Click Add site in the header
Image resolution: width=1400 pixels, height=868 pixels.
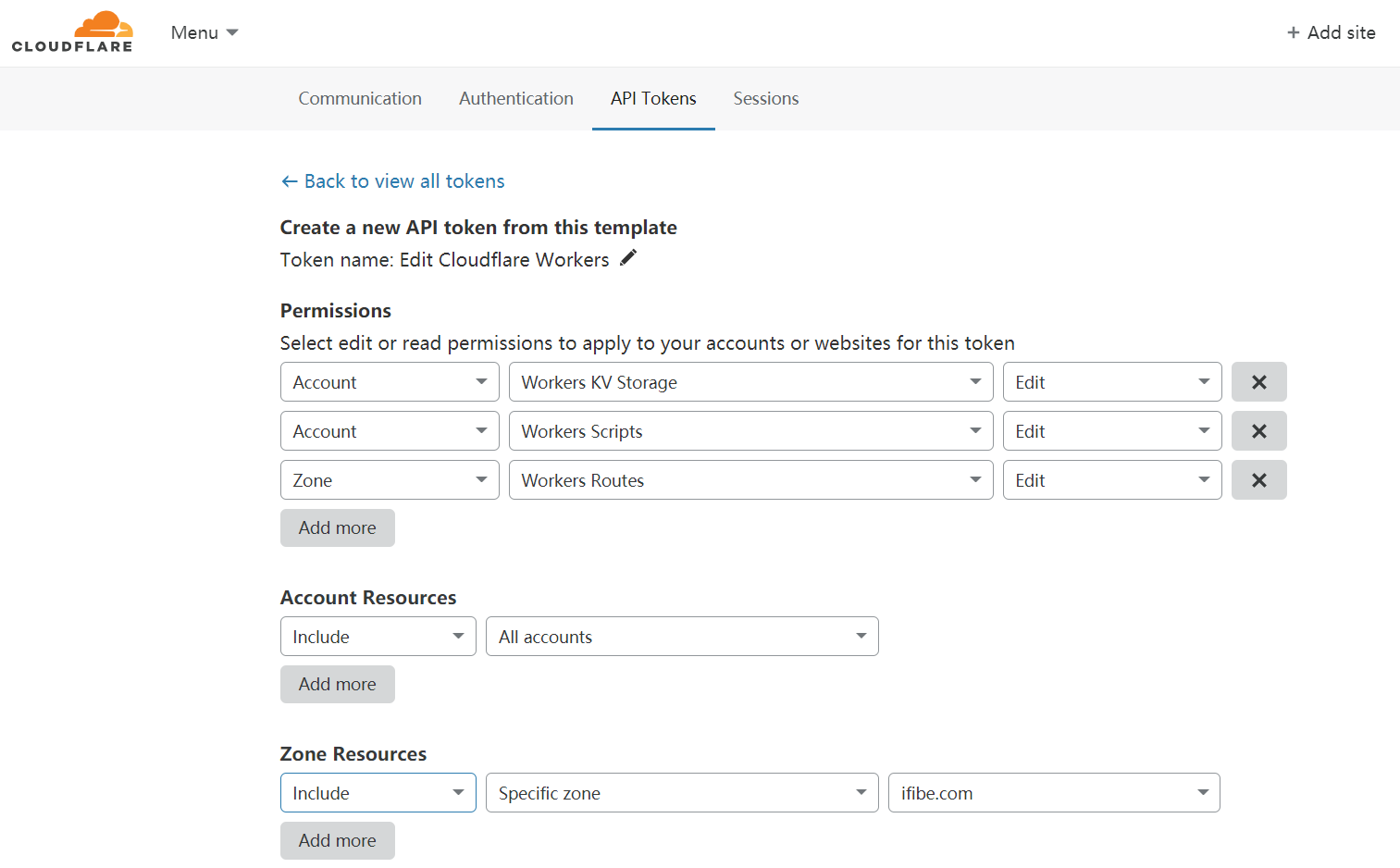(1331, 32)
